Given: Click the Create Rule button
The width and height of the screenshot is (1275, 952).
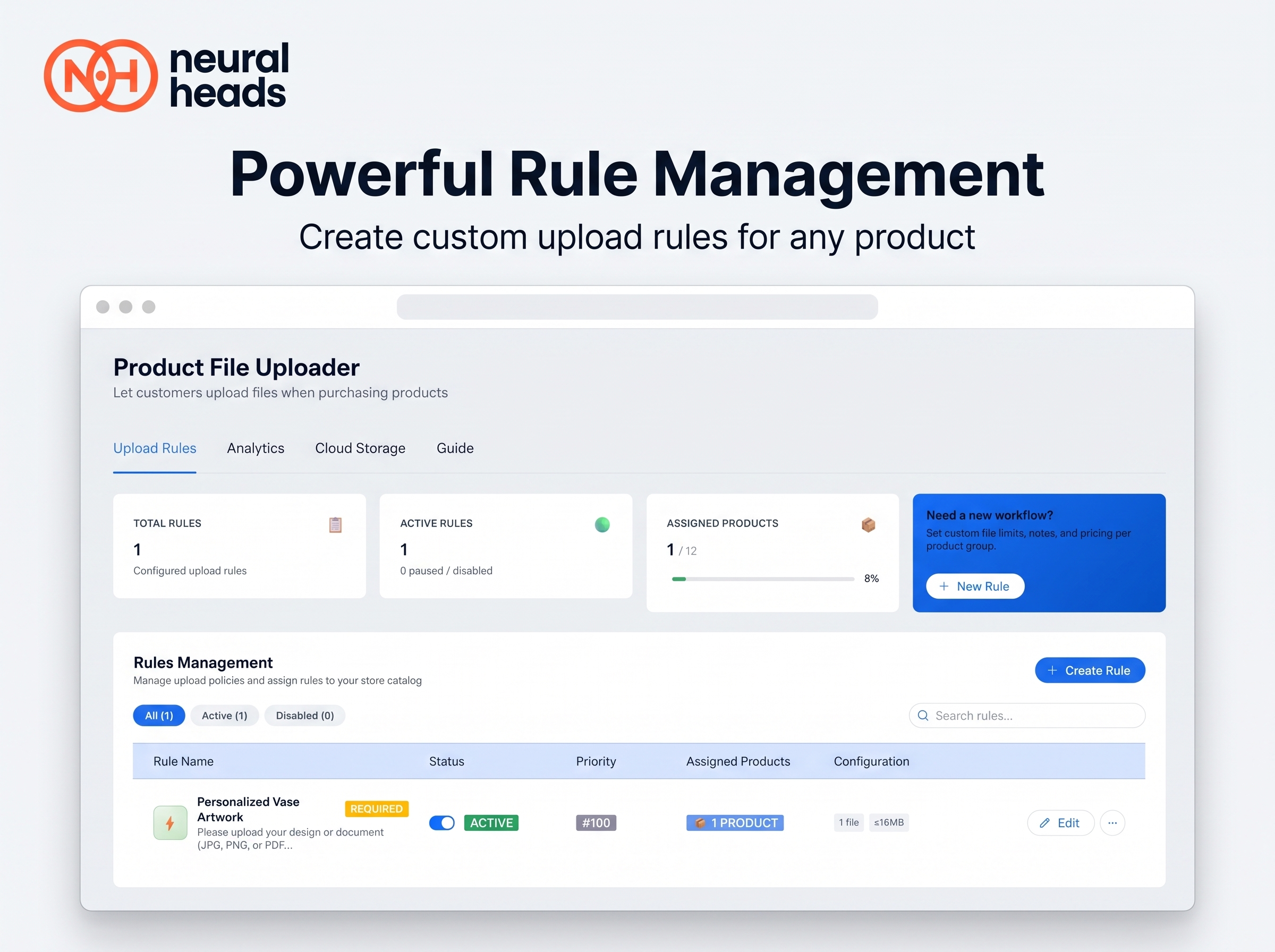Looking at the screenshot, I should [x=1090, y=670].
